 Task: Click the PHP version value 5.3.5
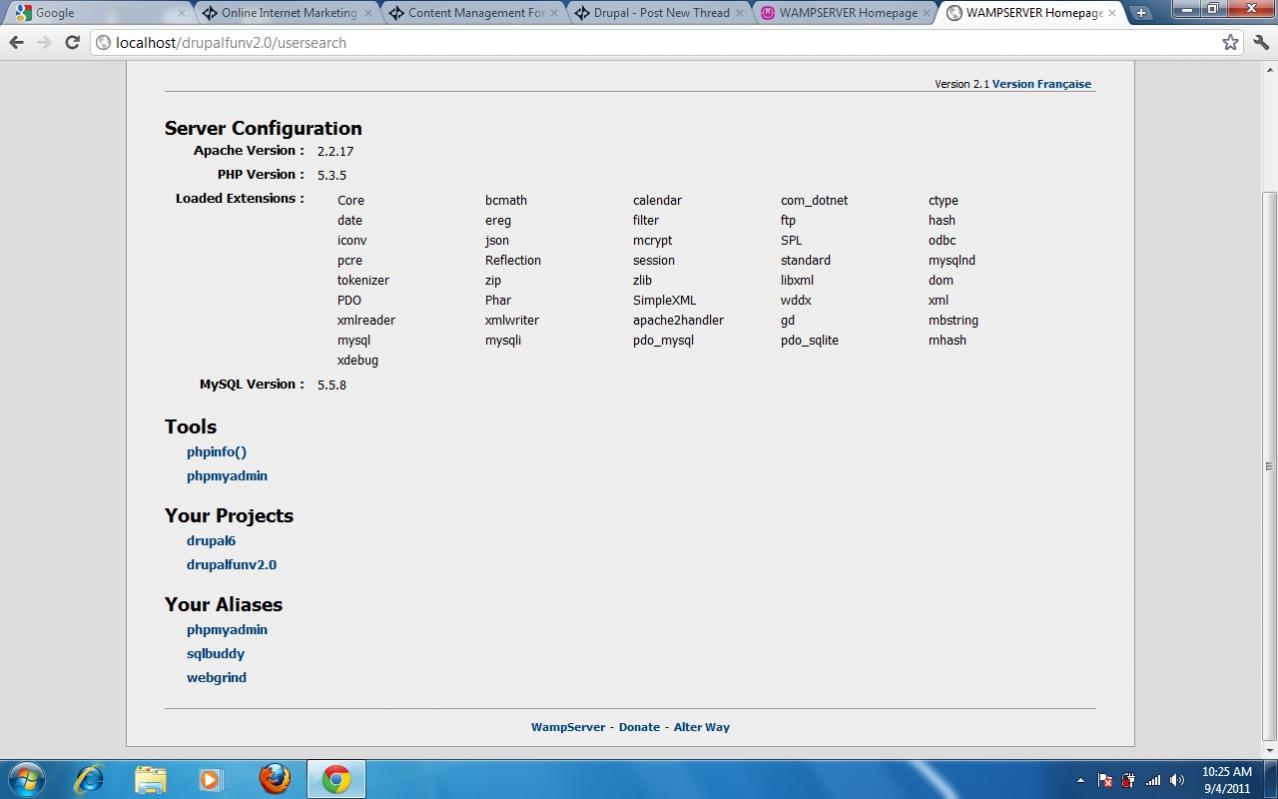coord(332,176)
